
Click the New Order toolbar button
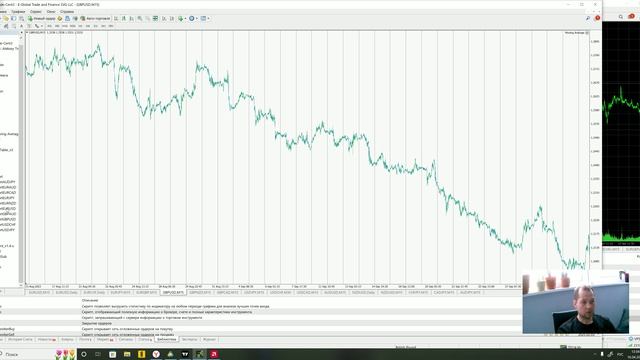coord(42,18)
